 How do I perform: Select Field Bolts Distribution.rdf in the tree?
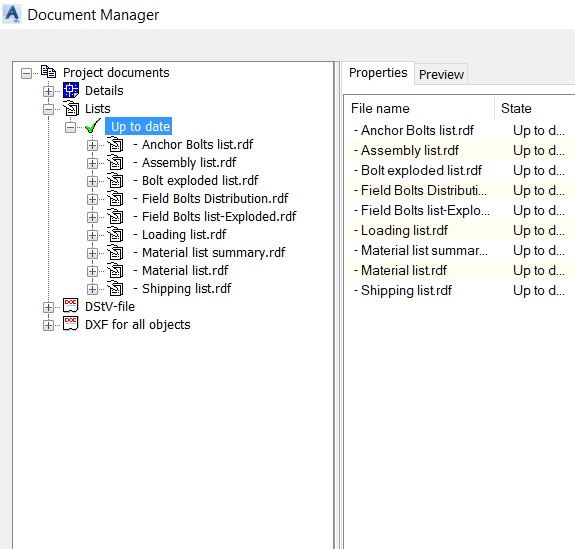tap(210, 198)
